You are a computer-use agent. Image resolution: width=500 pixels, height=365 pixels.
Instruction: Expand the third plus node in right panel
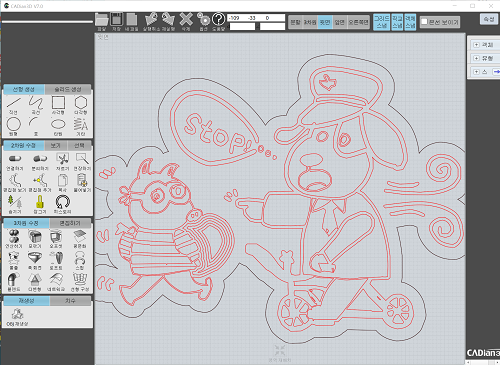(x=476, y=72)
